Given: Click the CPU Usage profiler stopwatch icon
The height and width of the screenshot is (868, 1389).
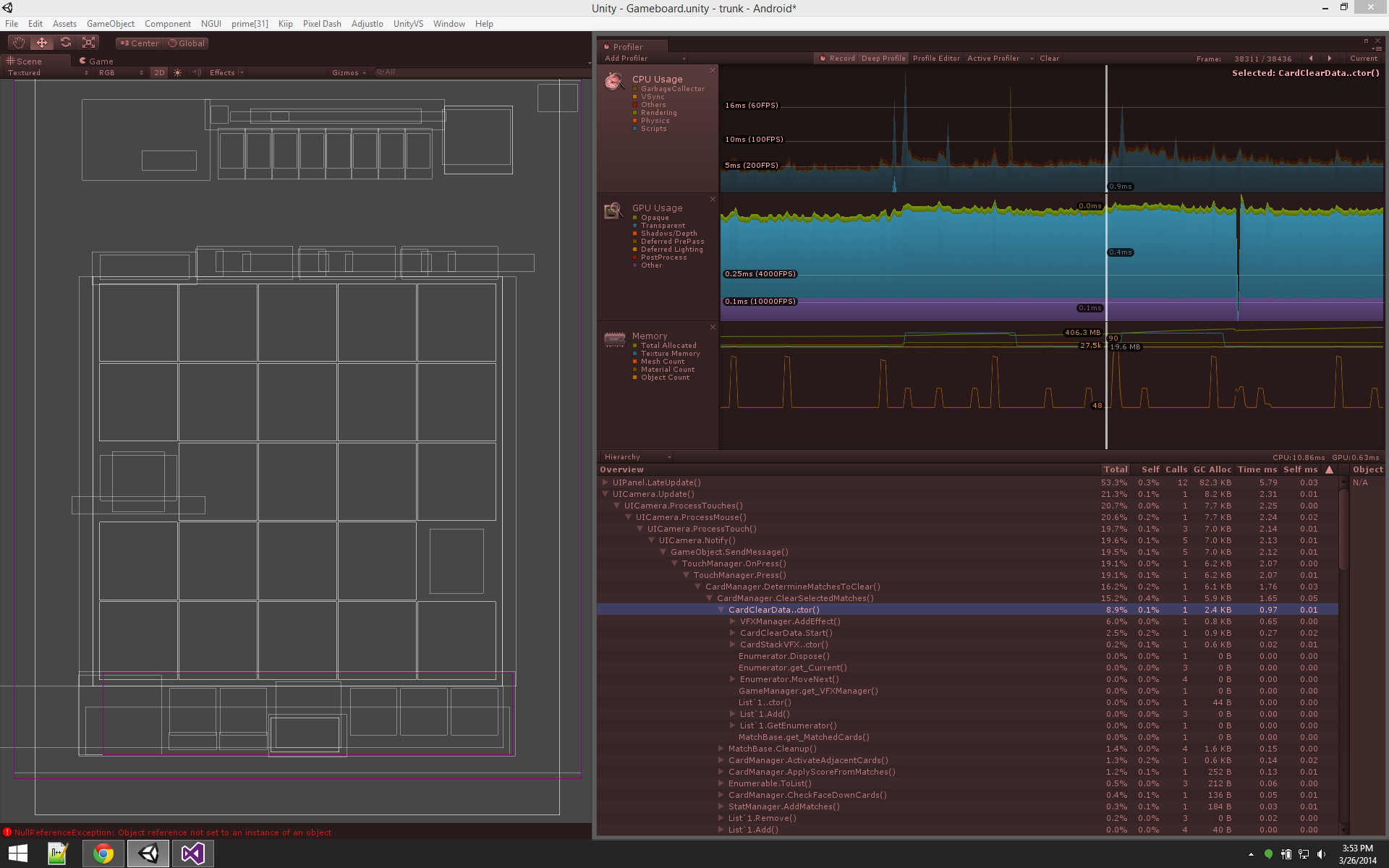Looking at the screenshot, I should [x=614, y=82].
